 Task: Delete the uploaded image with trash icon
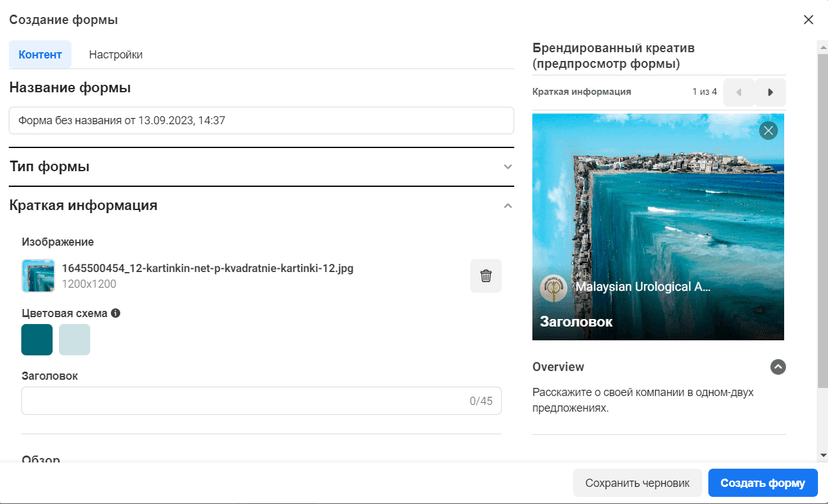click(x=486, y=276)
